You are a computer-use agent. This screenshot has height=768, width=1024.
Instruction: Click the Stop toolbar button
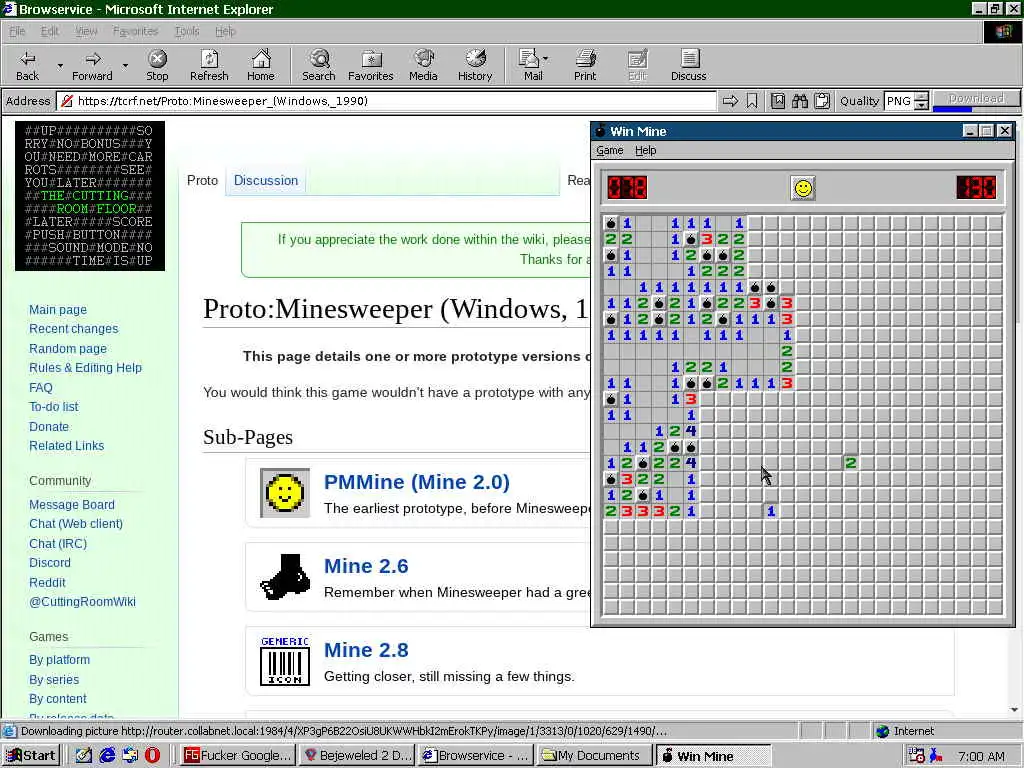157,65
